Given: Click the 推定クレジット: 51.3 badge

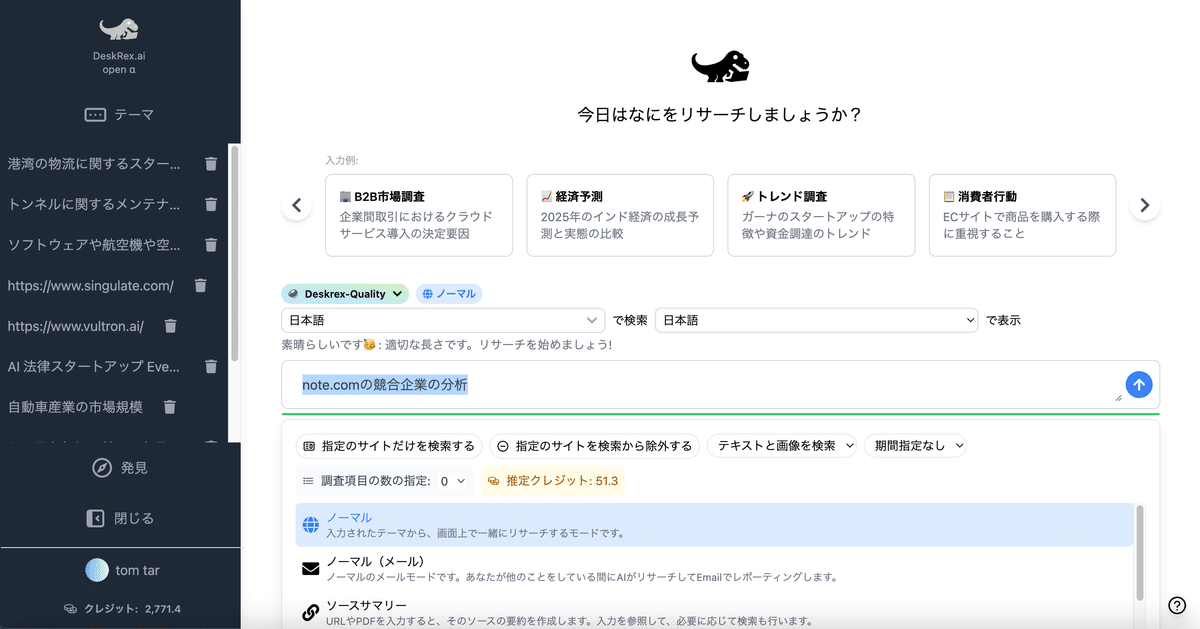Looking at the screenshot, I should coord(553,481).
